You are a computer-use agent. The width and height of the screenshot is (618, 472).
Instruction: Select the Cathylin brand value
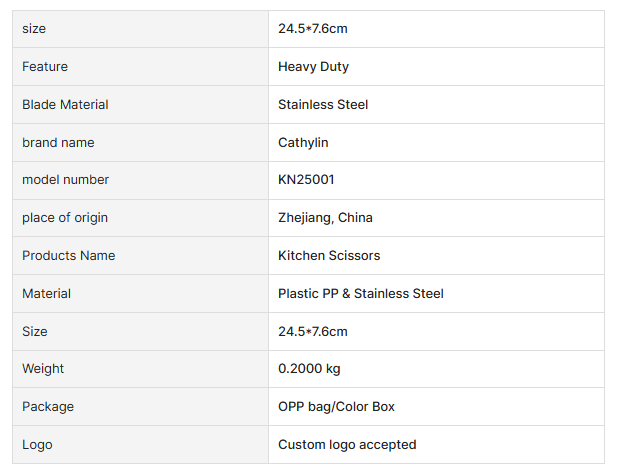tap(303, 143)
